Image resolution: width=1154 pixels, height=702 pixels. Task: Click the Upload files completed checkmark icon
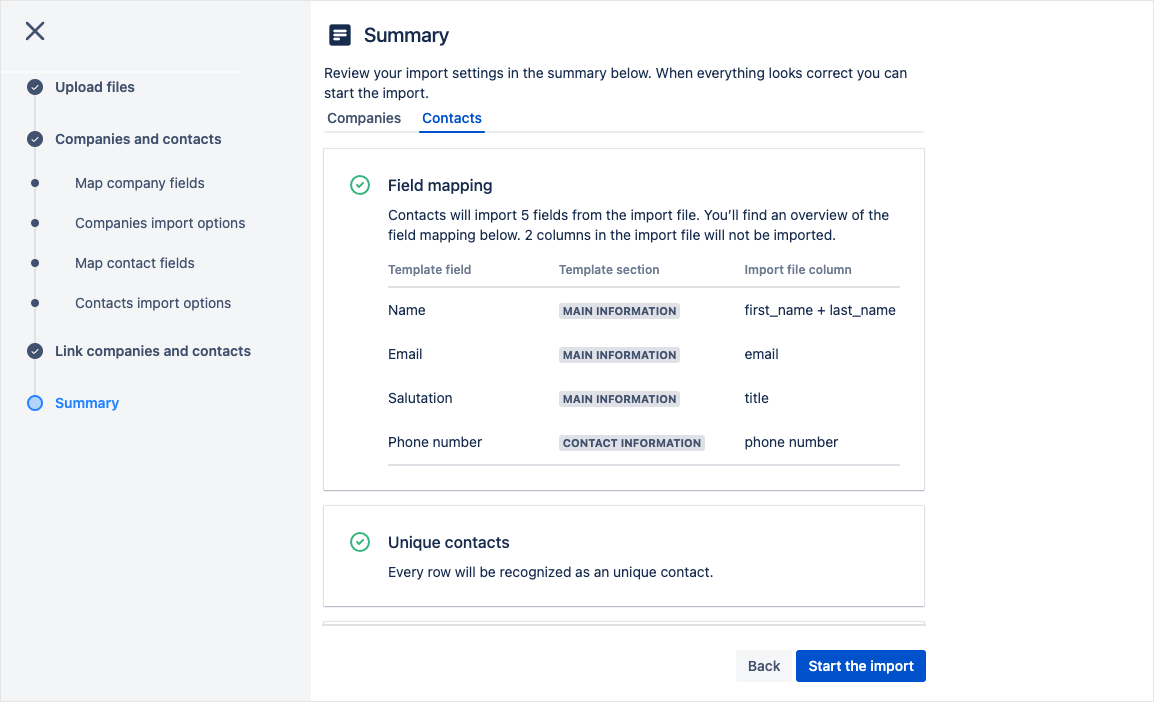(x=35, y=87)
